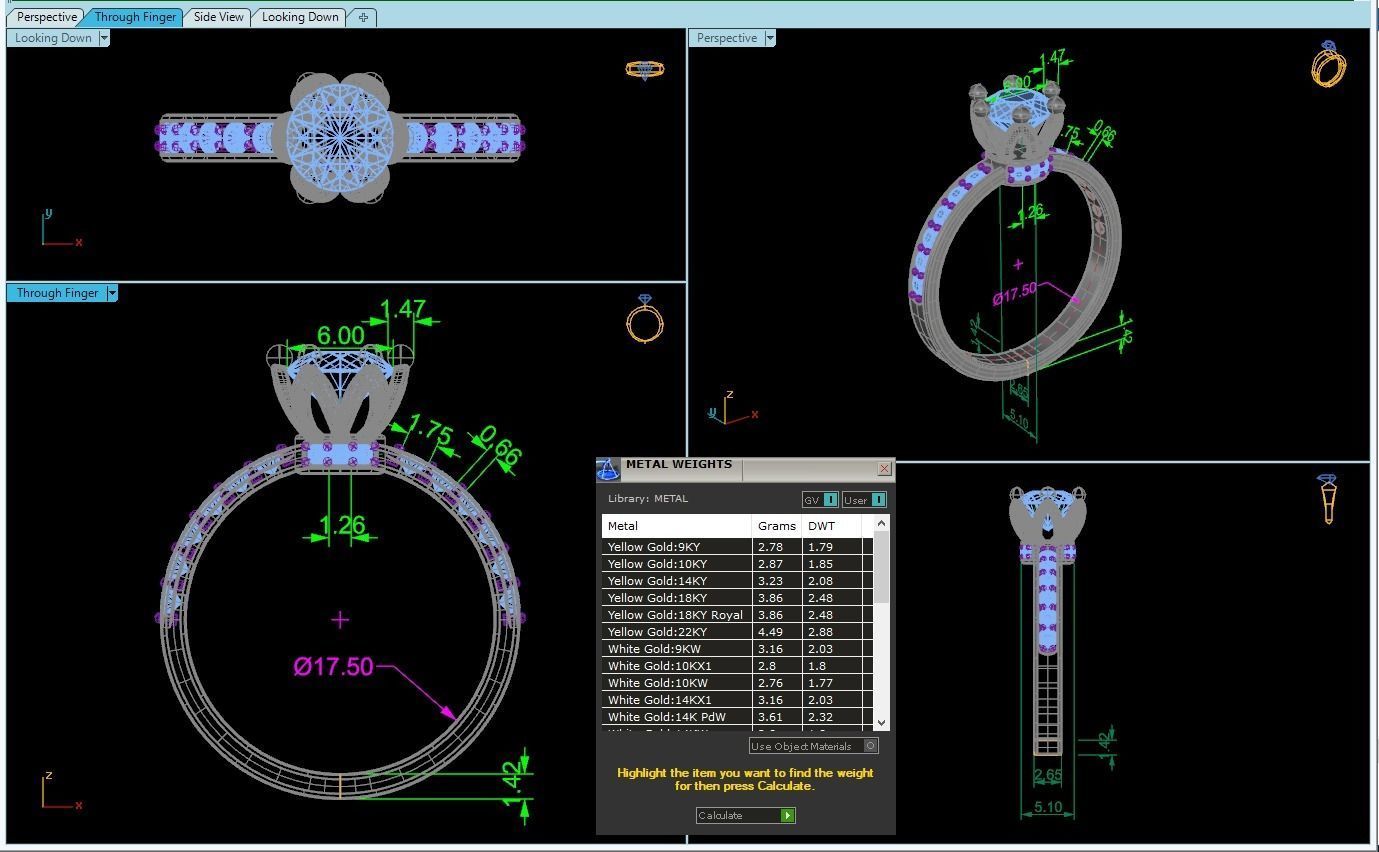Open the Looking Down viewport dropdown arrow

click(x=104, y=38)
